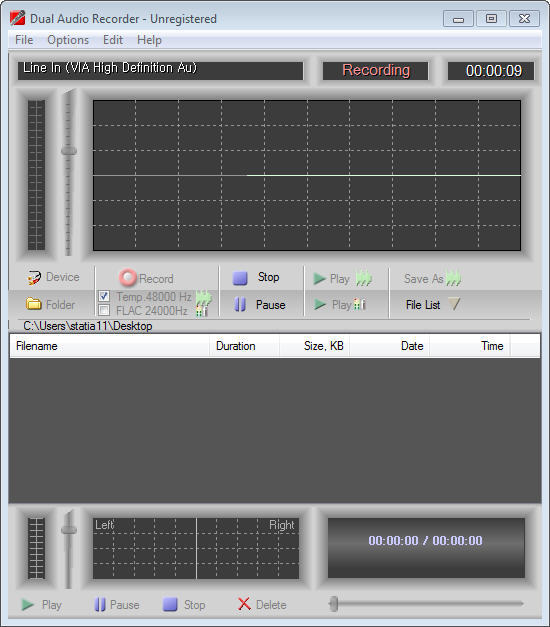
Task: Click the Save As waveform icon
Action: click(x=454, y=278)
